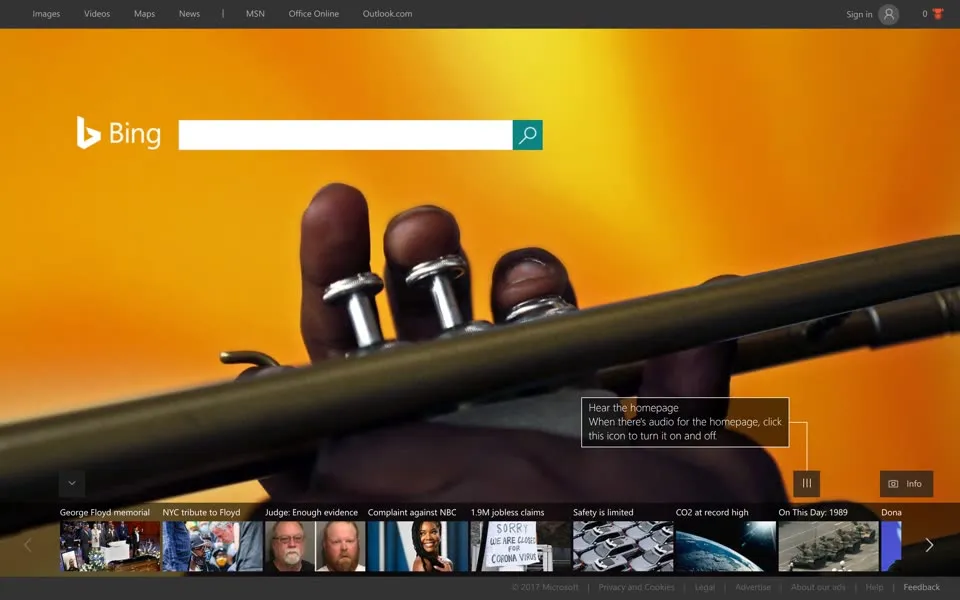Go to previous news stories with left arrow
This screenshot has height=600, width=960.
[28, 545]
